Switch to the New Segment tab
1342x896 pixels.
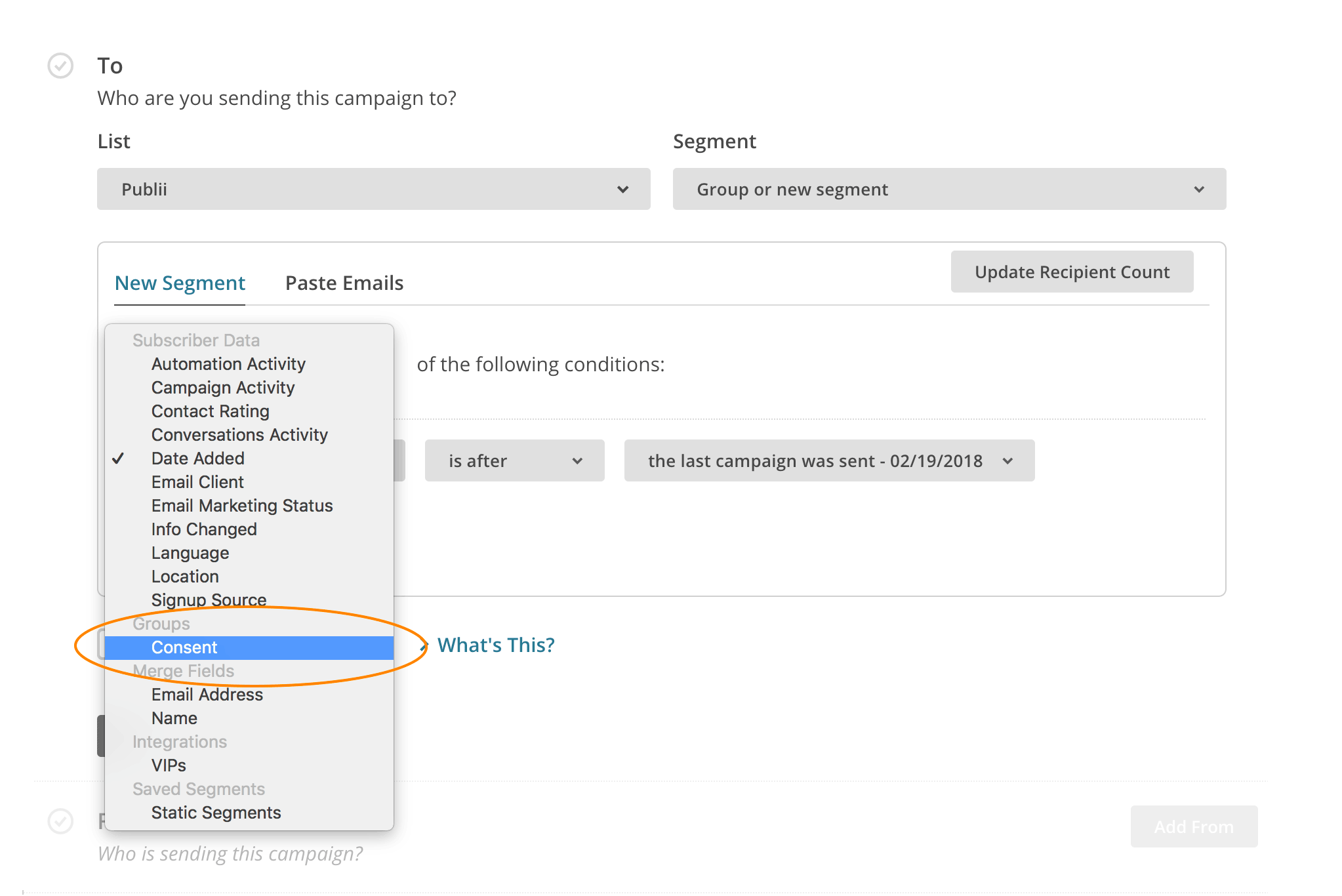pos(180,283)
